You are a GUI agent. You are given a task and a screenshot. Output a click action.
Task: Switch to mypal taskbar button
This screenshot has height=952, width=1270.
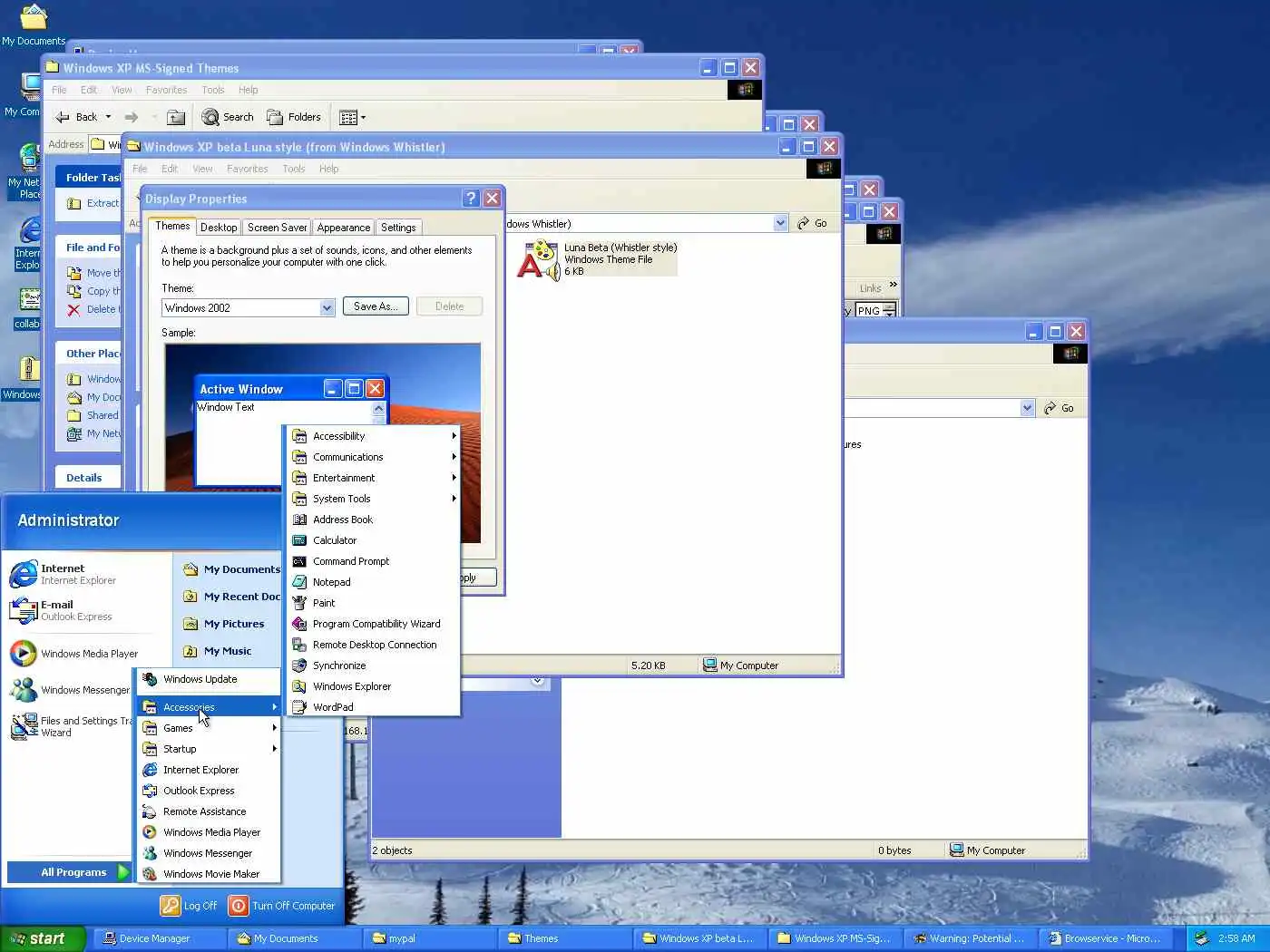tap(430, 938)
